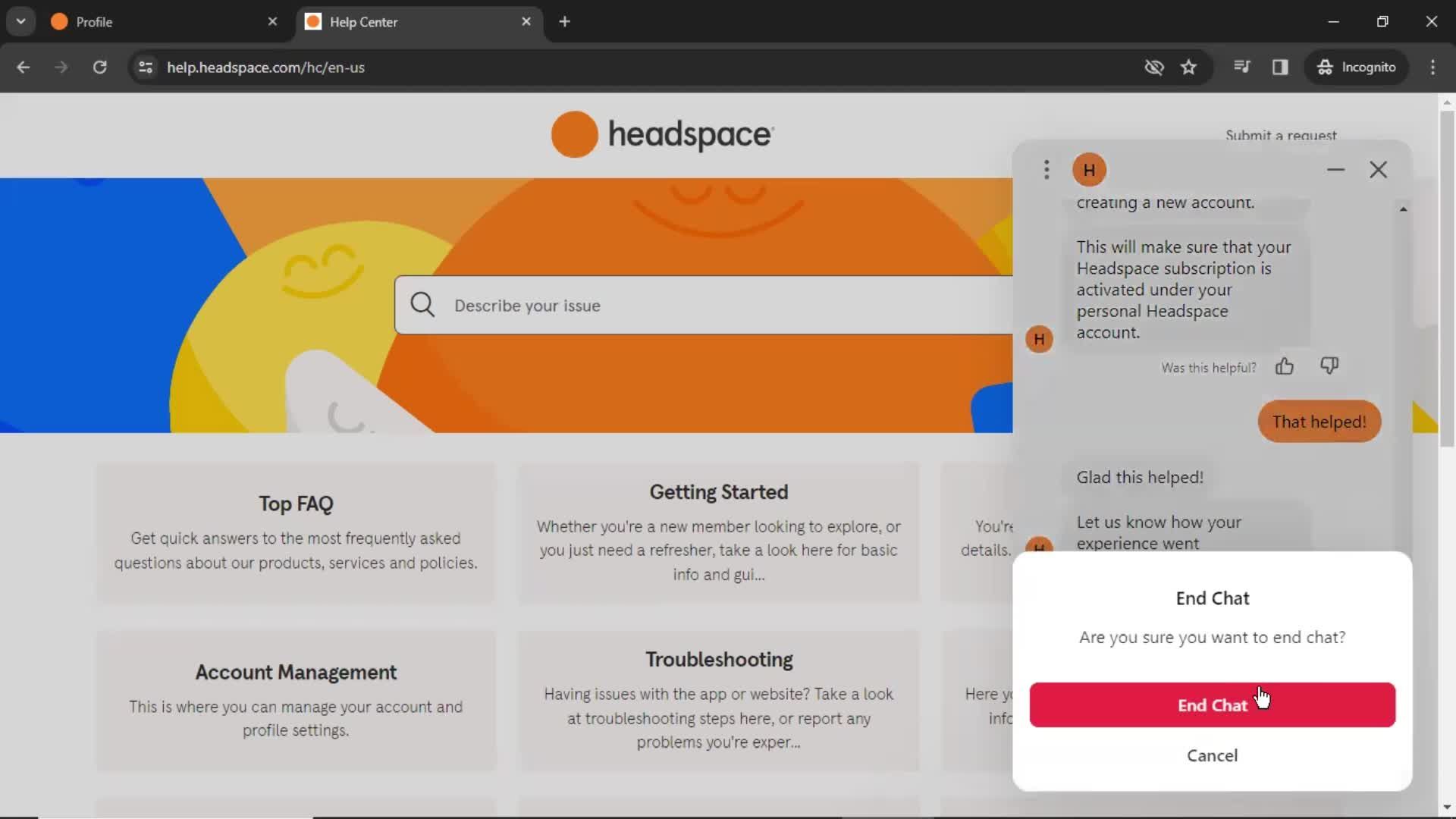Minimize the chat widget
Viewport: 1456px width, 819px height.
tap(1335, 169)
